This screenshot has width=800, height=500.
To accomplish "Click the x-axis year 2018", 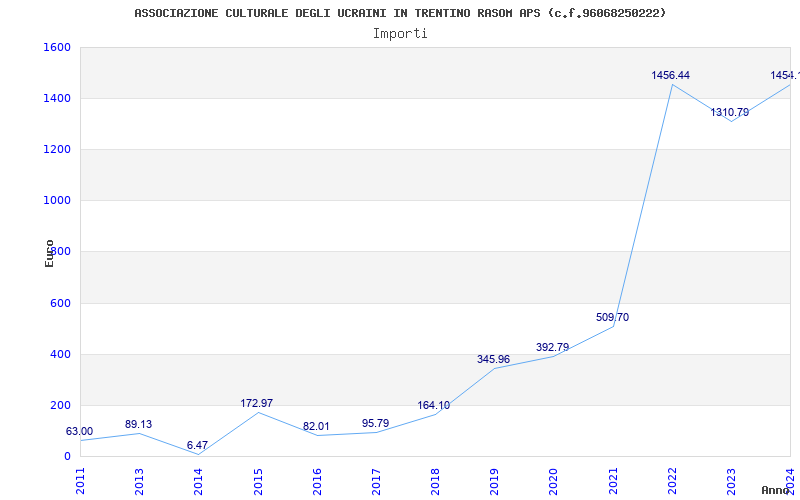I will (x=435, y=481).
